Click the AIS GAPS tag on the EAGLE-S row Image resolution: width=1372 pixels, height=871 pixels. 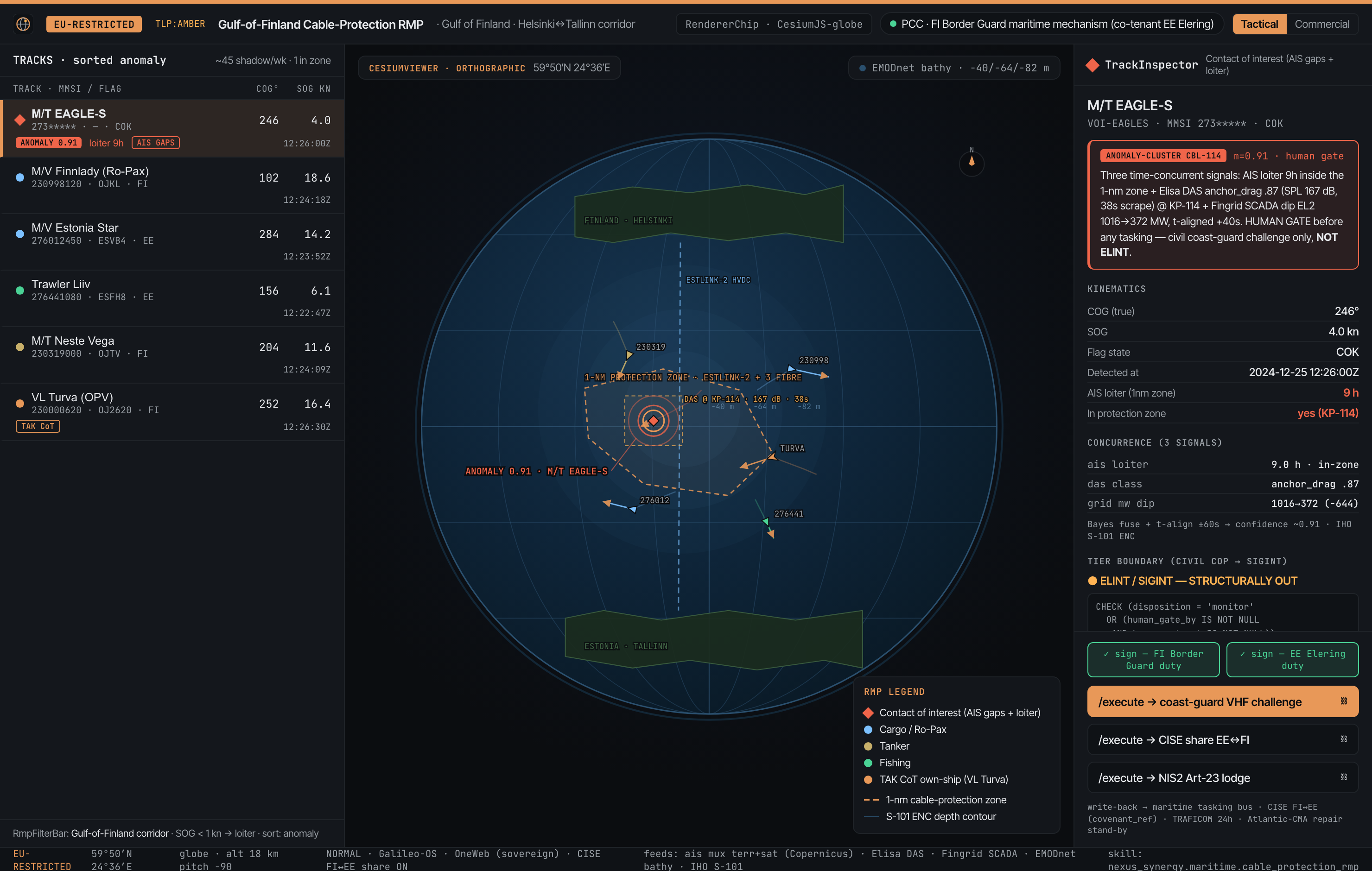156,143
